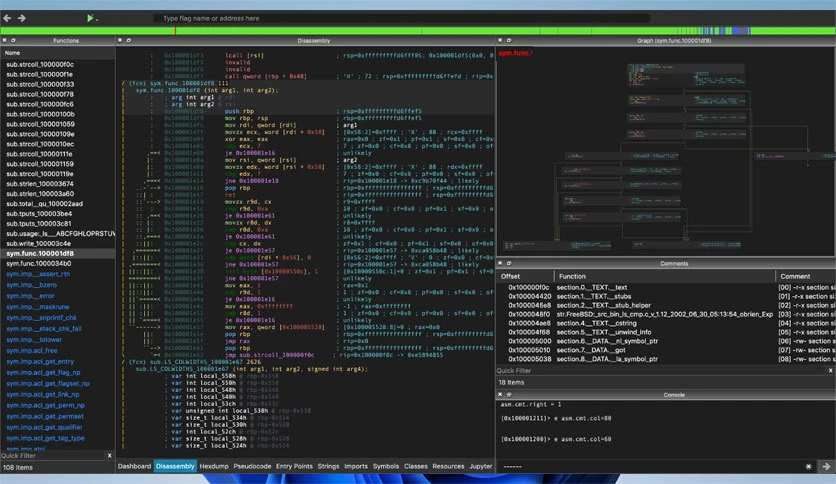This screenshot has width=836, height=484.
Task: Clear the console input with the x icon
Action: 808,466
